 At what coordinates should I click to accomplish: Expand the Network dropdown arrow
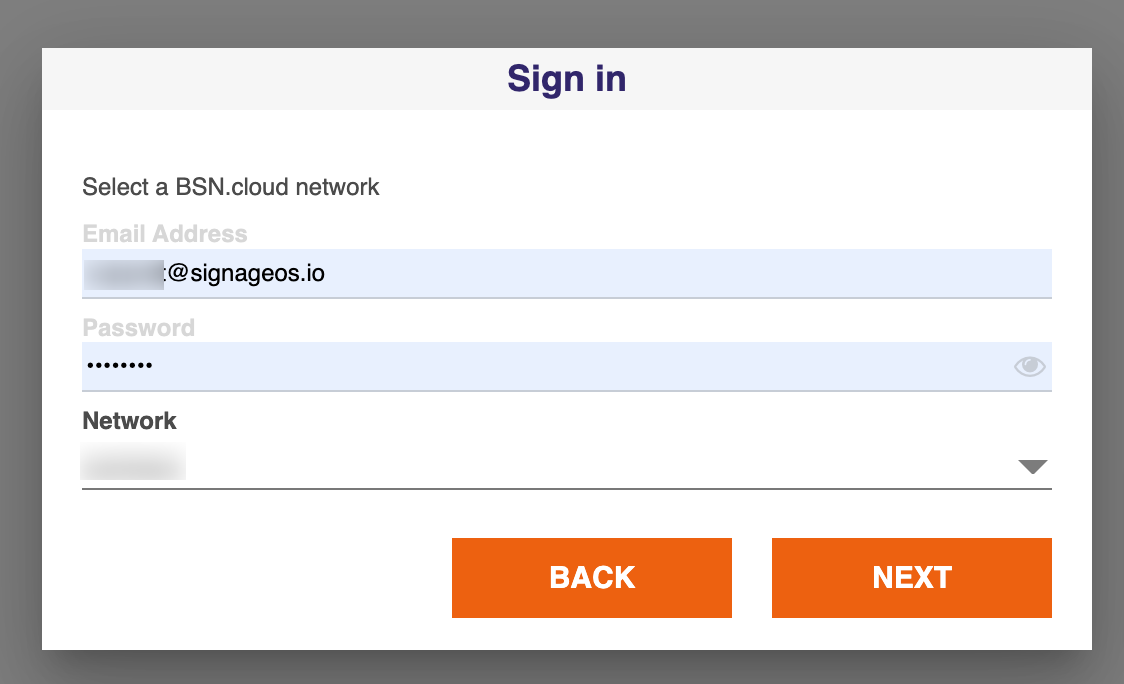click(x=1032, y=467)
